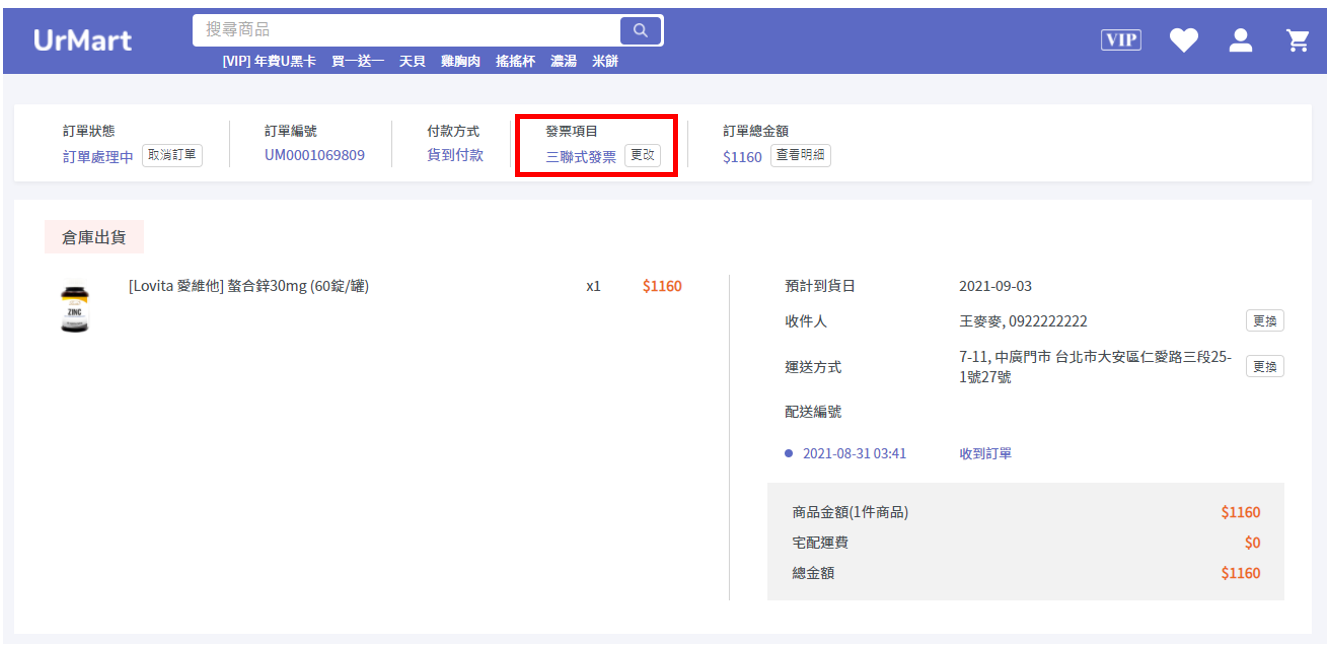
Task: Click the 宅配運費 $0 value
Action: (1252, 543)
